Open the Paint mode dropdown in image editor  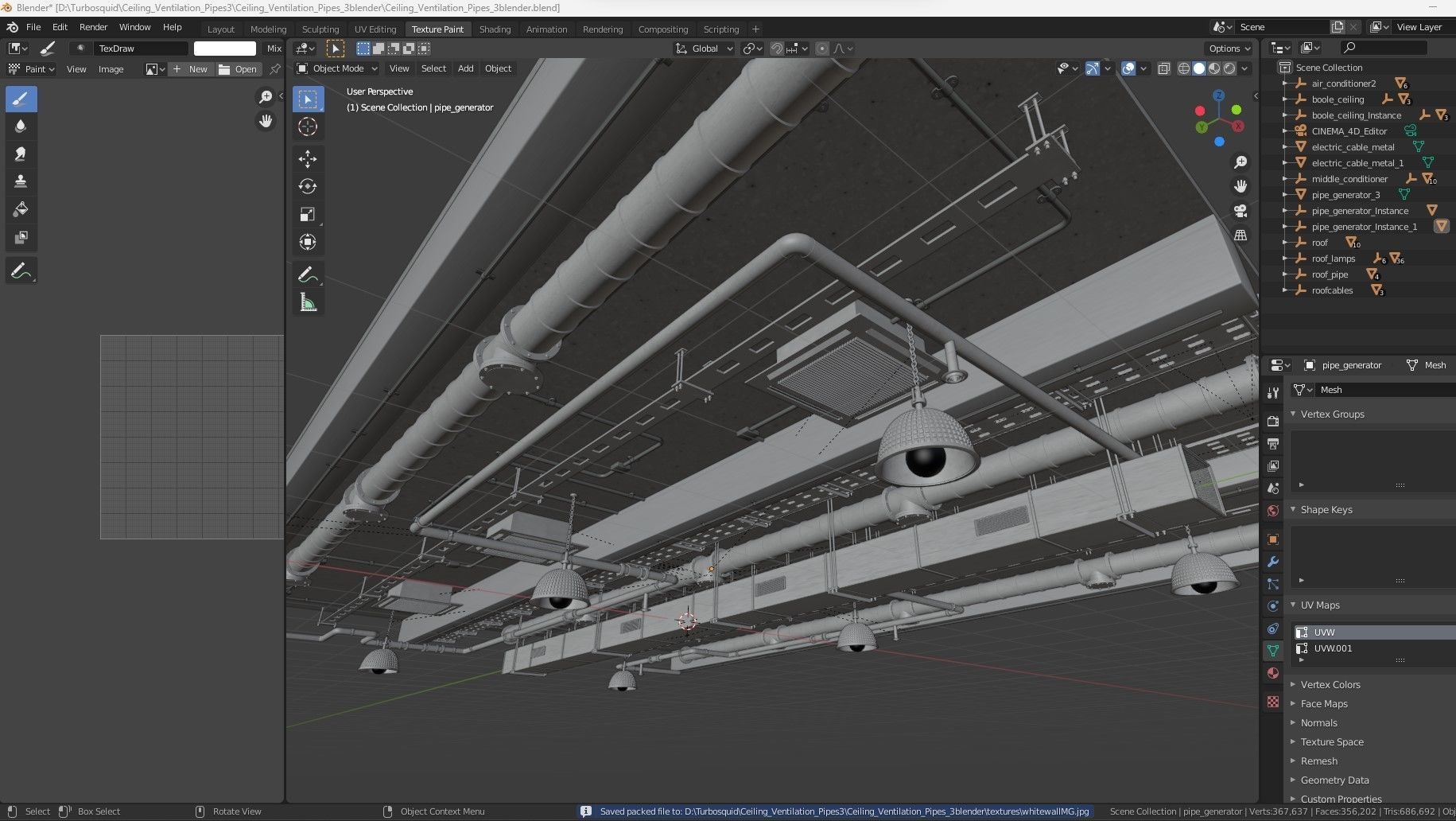(x=31, y=69)
